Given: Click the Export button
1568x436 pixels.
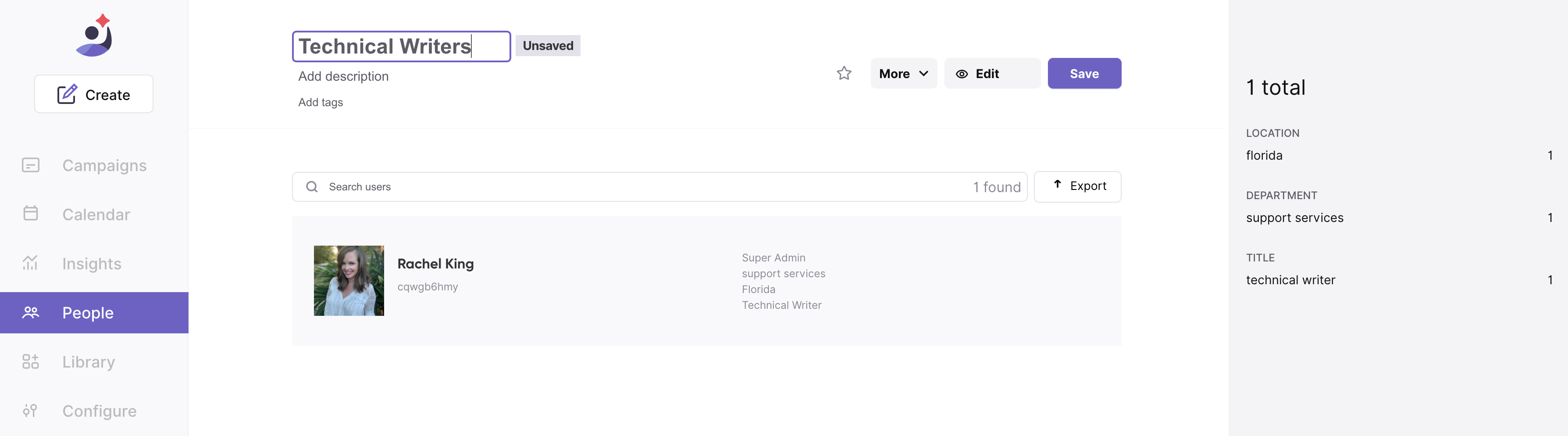Looking at the screenshot, I should click(x=1077, y=186).
